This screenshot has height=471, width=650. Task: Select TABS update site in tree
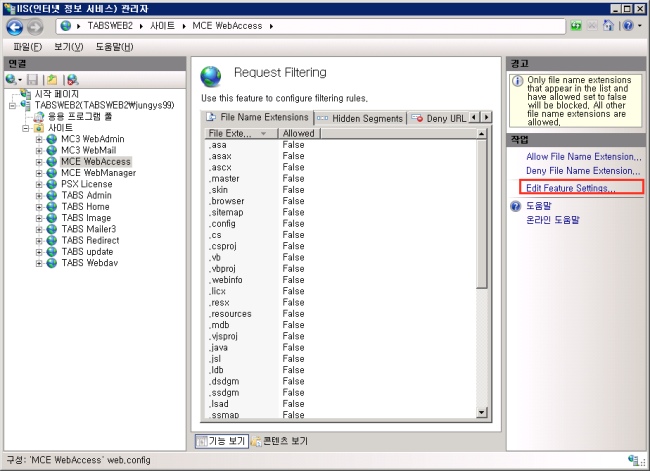[87, 252]
